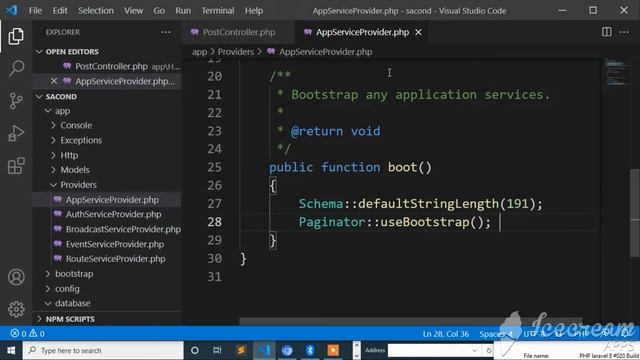This screenshot has width=640, height=360.
Task: Click the VS Code logo icon
Action: point(11,10)
